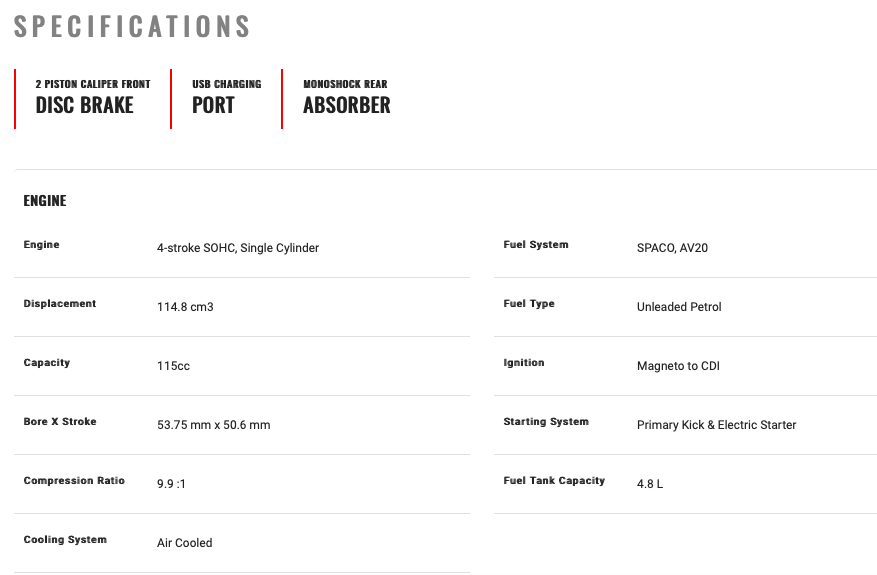877x575 pixels.
Task: Click the Displacement row label
Action: click(x=60, y=304)
